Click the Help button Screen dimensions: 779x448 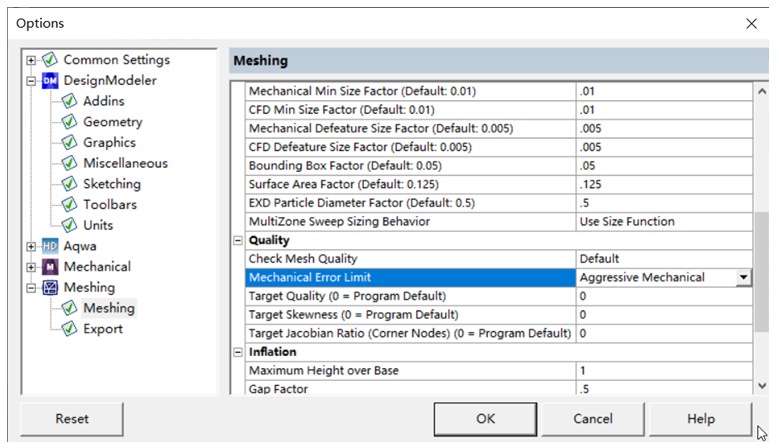701,419
